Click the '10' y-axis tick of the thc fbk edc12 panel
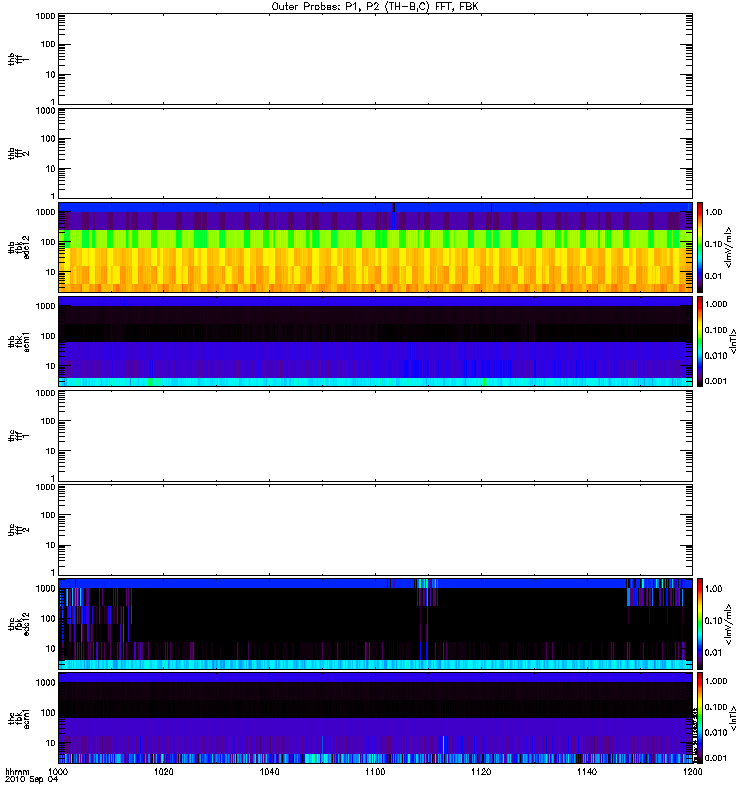 point(51,648)
